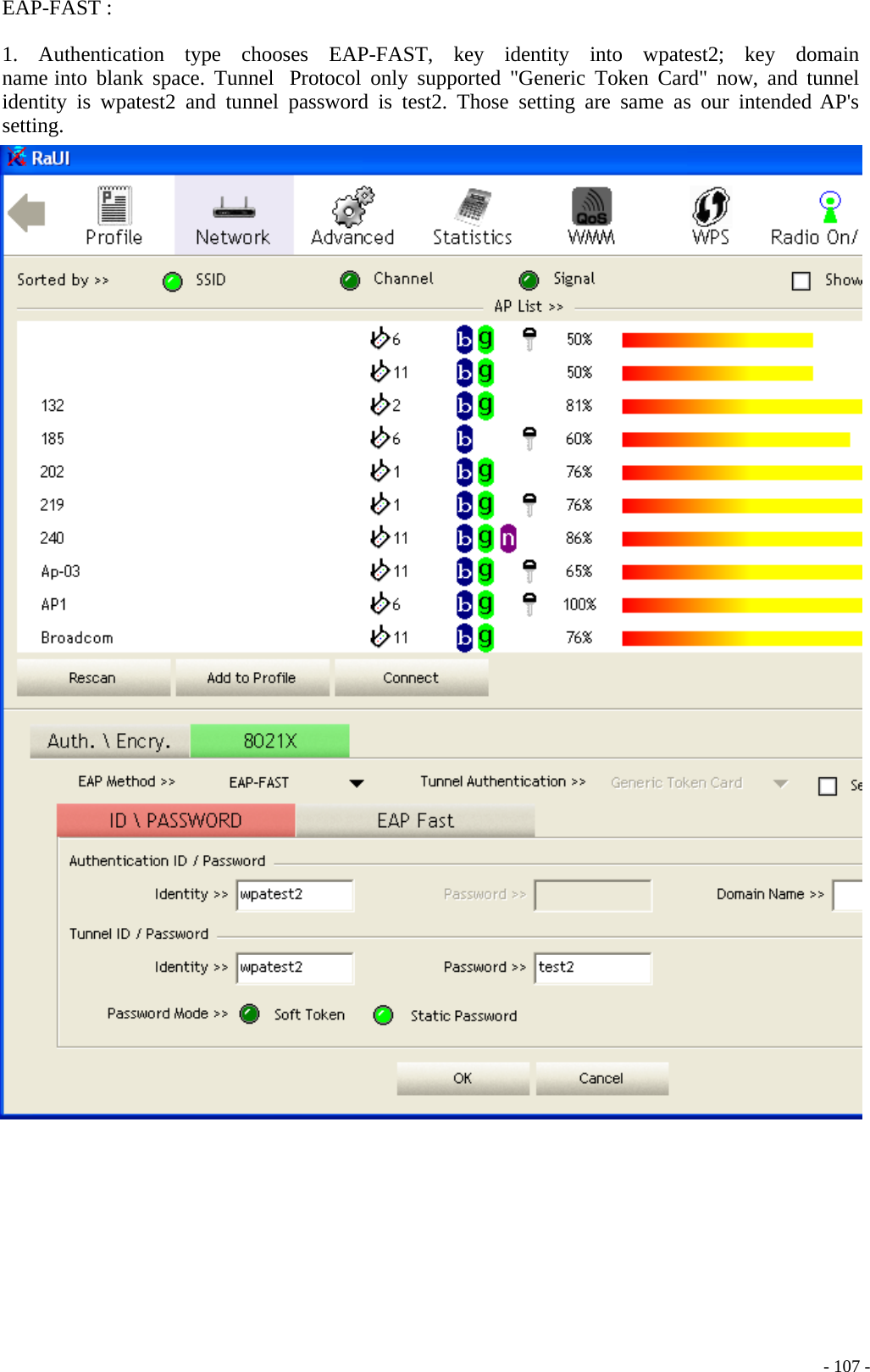
Task: Click the channel icon on Broadcom row
Action: [x=380, y=636]
